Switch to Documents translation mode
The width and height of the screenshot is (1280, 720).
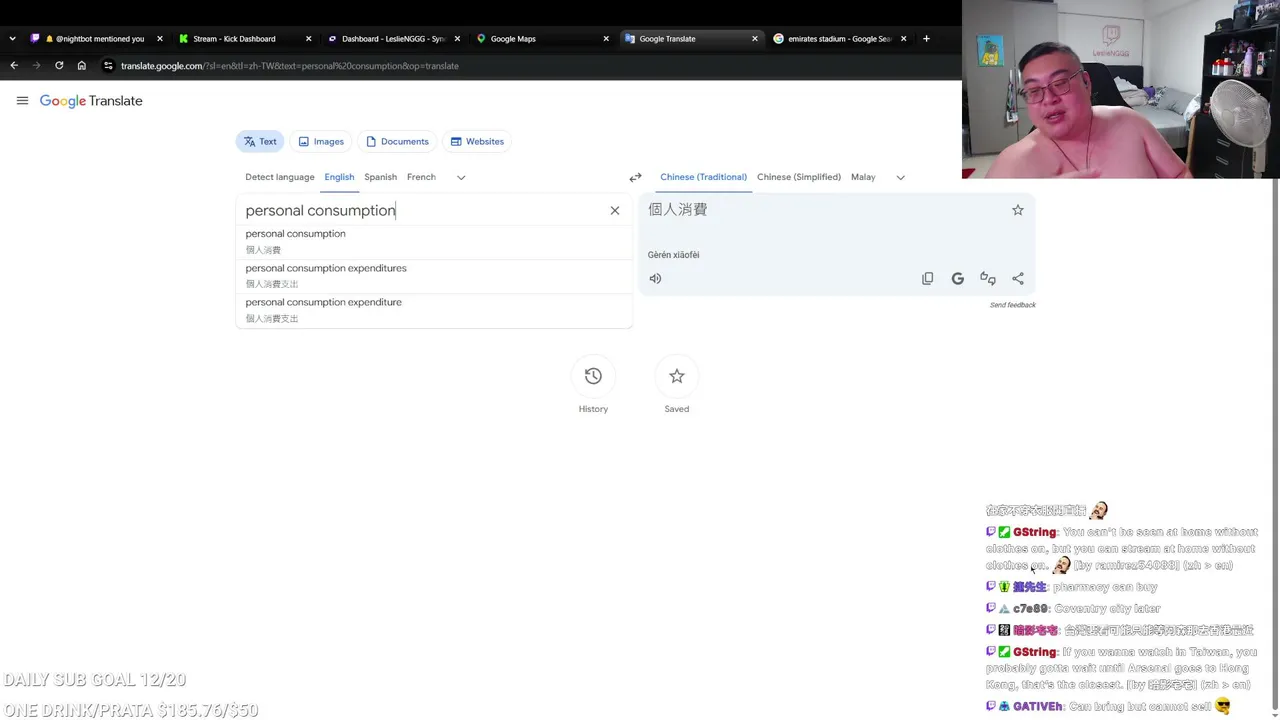[x=397, y=142]
